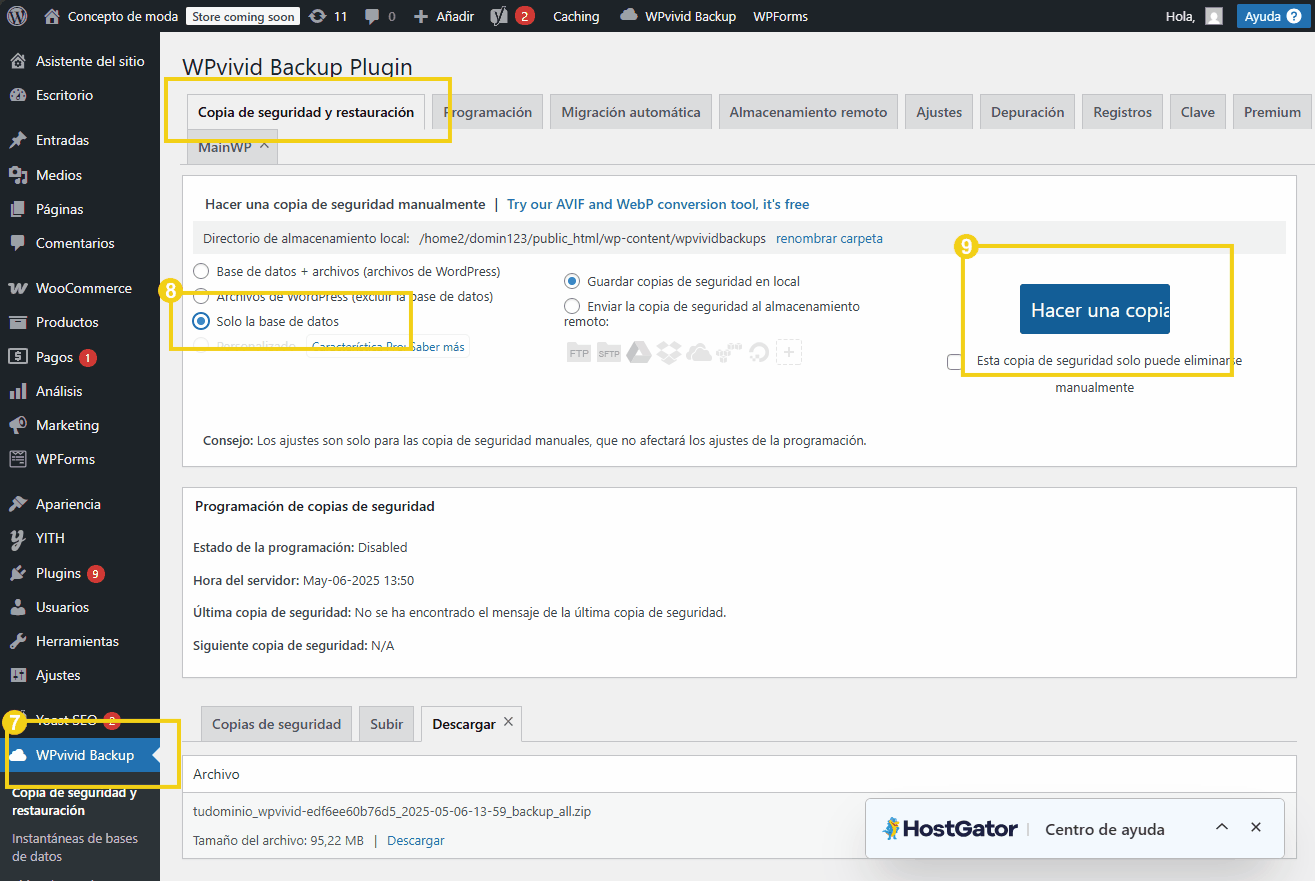Click the home icon for Concepto de moda
Screen dimensions: 1315x881
(52, 16)
